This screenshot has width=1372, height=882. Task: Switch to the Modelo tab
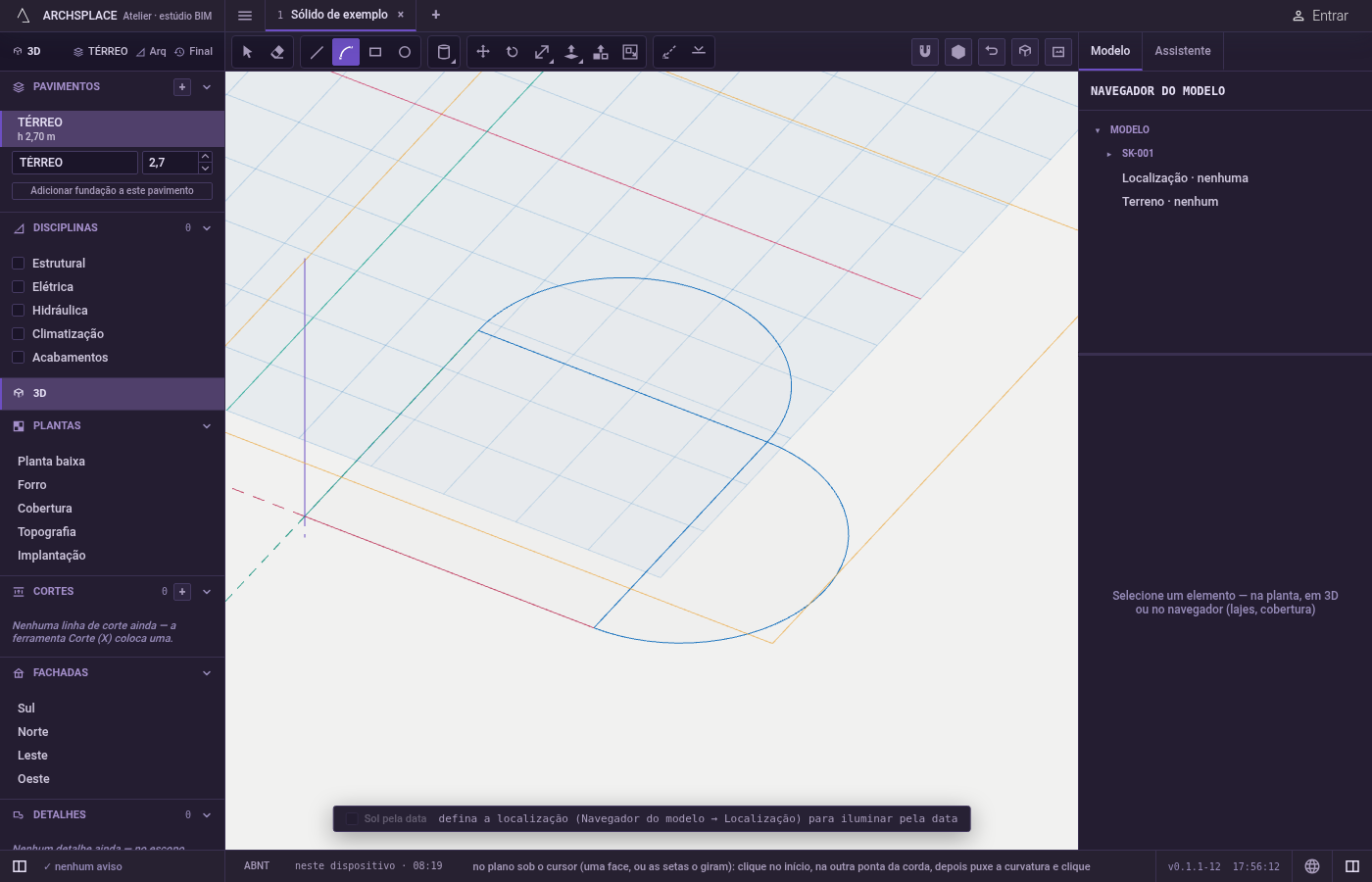[x=1110, y=51]
